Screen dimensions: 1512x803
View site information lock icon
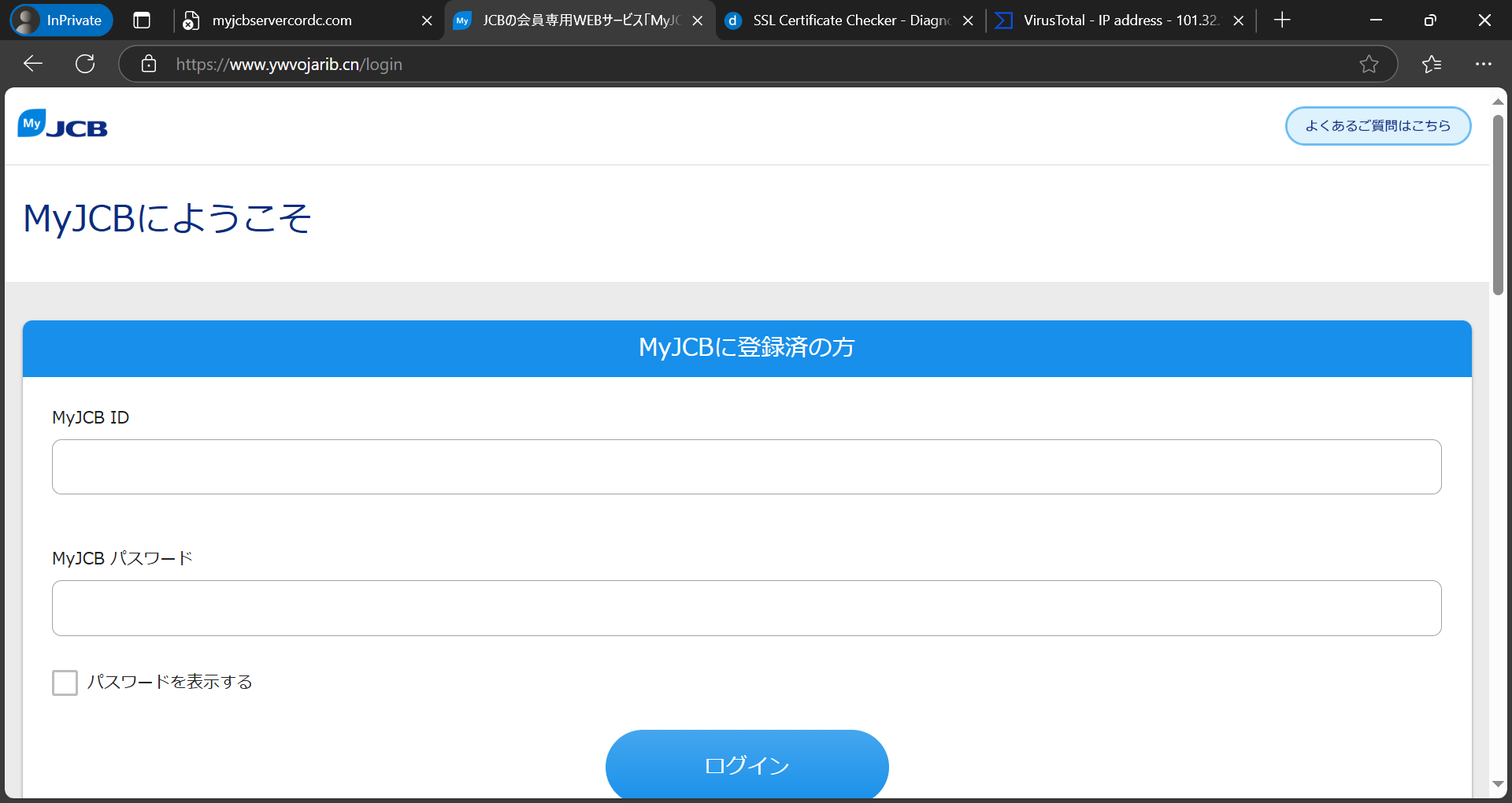pos(149,64)
